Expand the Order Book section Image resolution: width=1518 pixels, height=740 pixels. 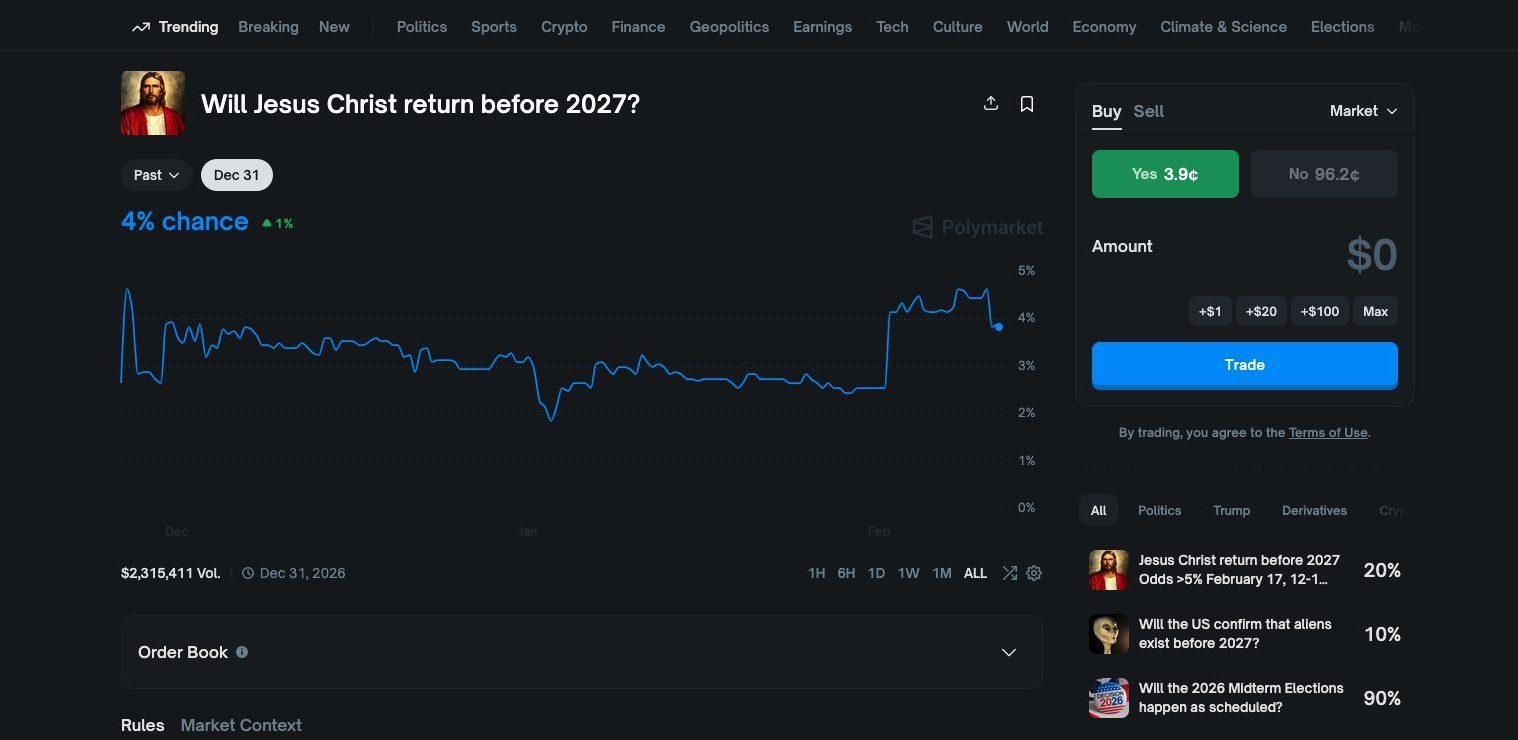tap(1008, 651)
